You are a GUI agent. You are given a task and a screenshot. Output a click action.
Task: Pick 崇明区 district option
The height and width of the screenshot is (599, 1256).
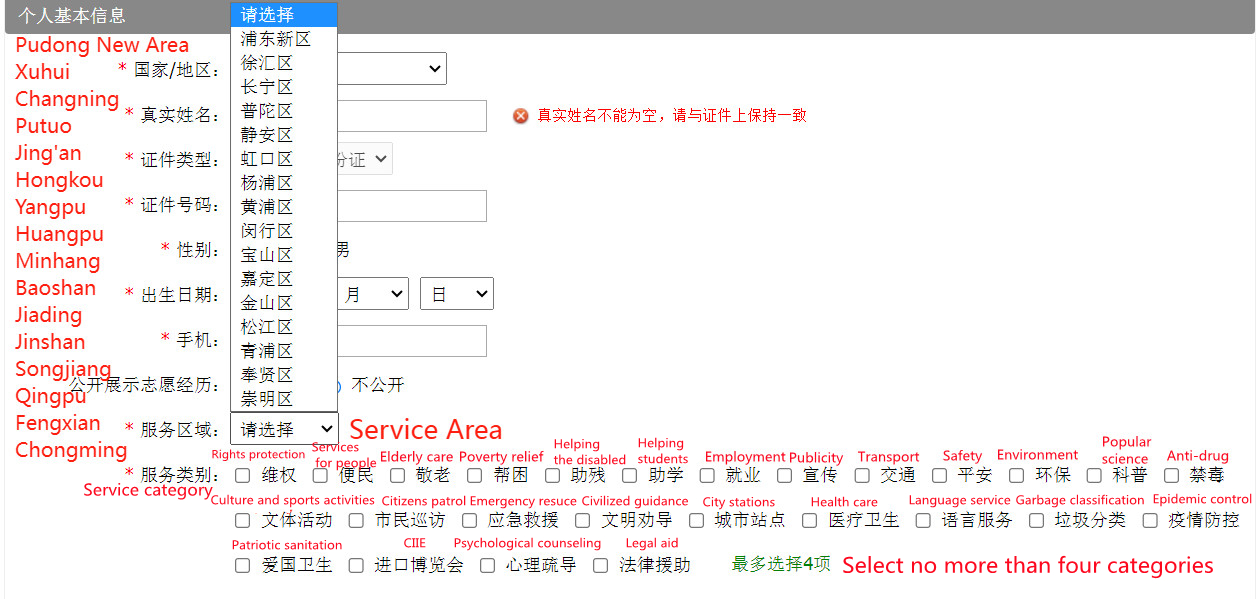(x=284, y=399)
